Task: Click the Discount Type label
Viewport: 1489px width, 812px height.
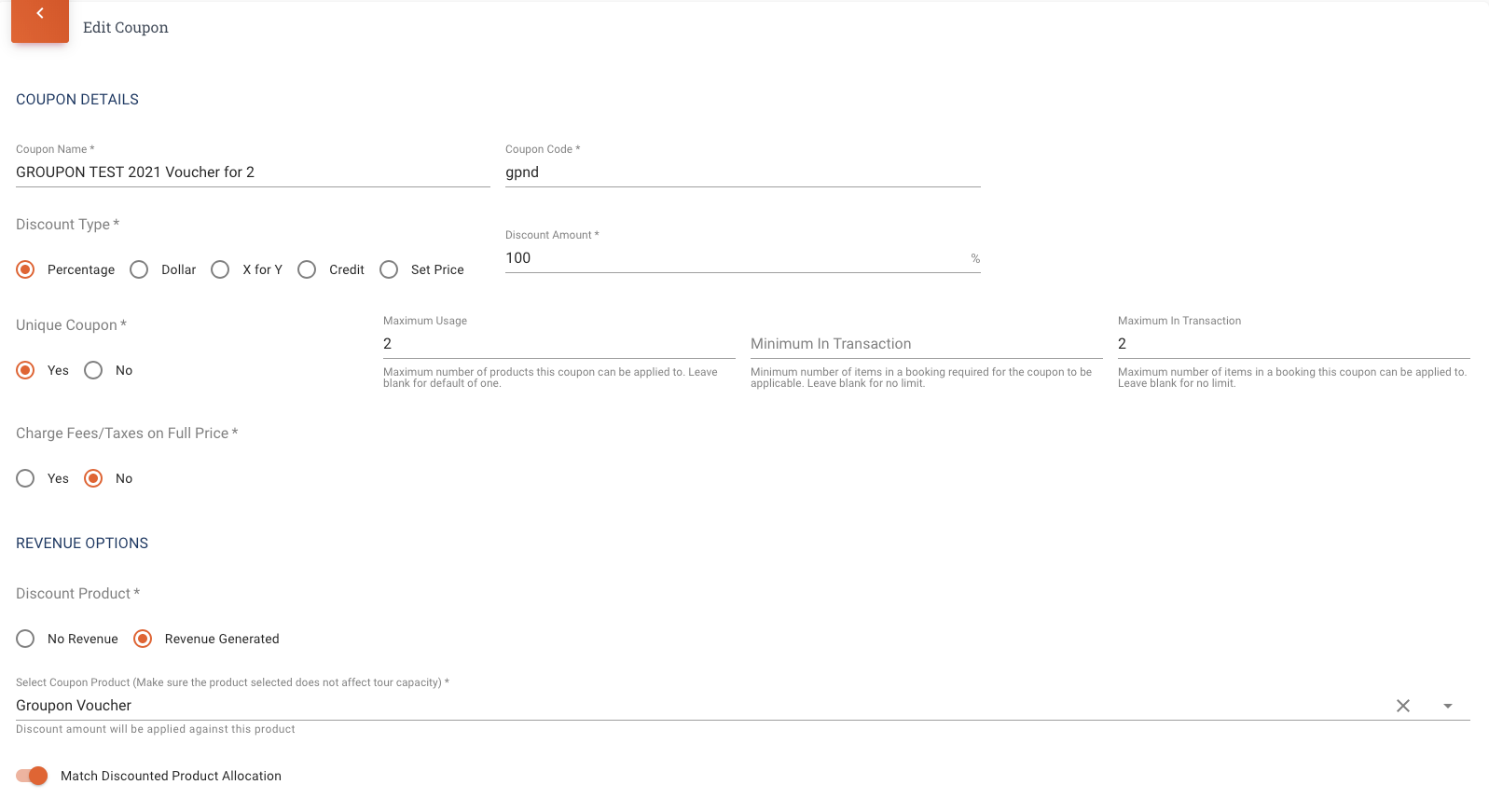Action: 67,225
